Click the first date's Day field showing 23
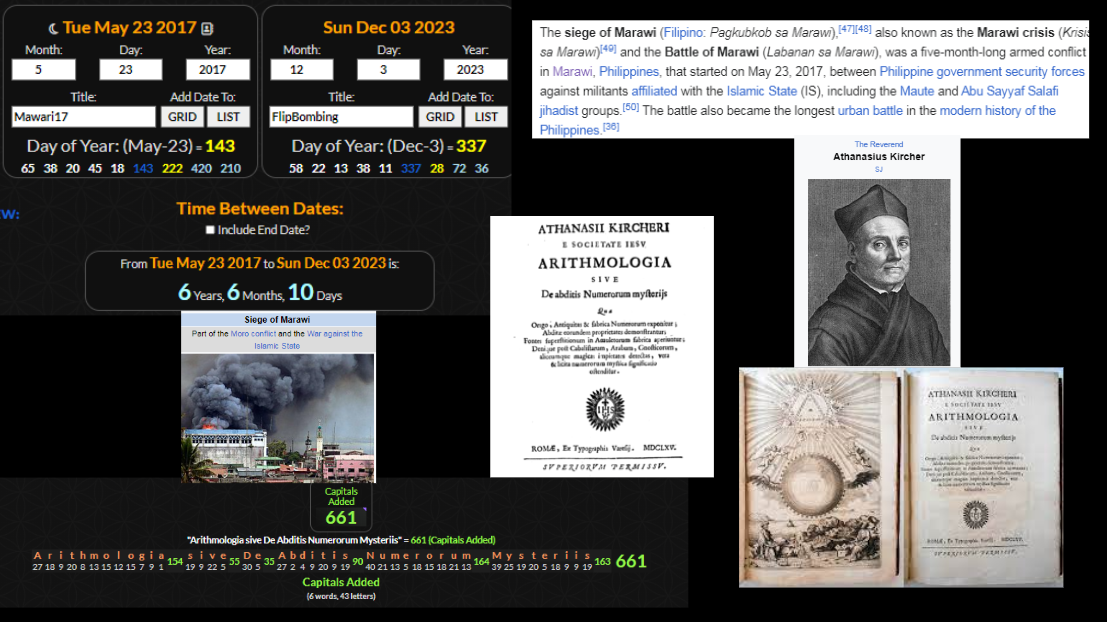The image size is (1107, 622). (131, 69)
